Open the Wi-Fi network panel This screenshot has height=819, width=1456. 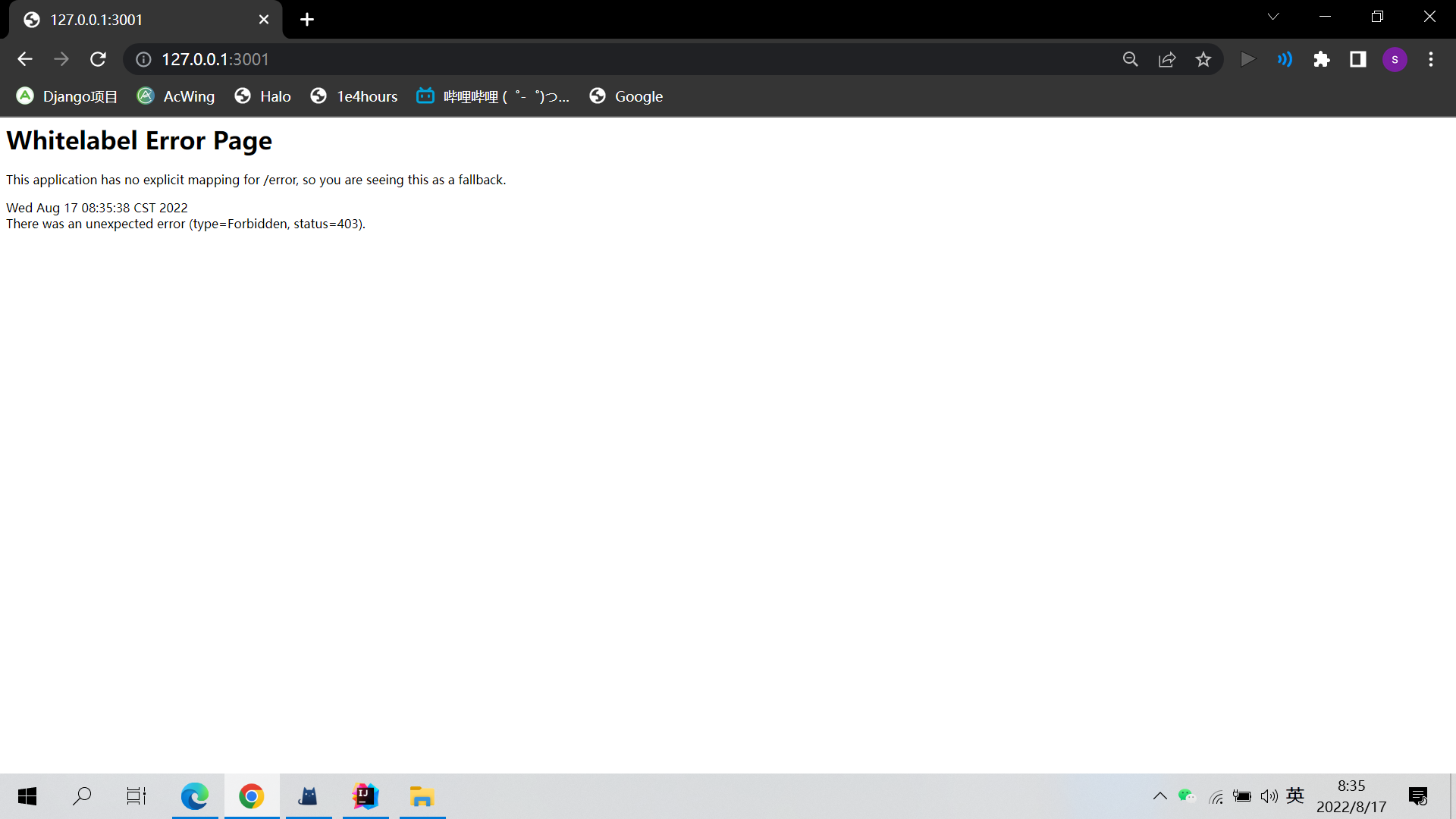1216,796
